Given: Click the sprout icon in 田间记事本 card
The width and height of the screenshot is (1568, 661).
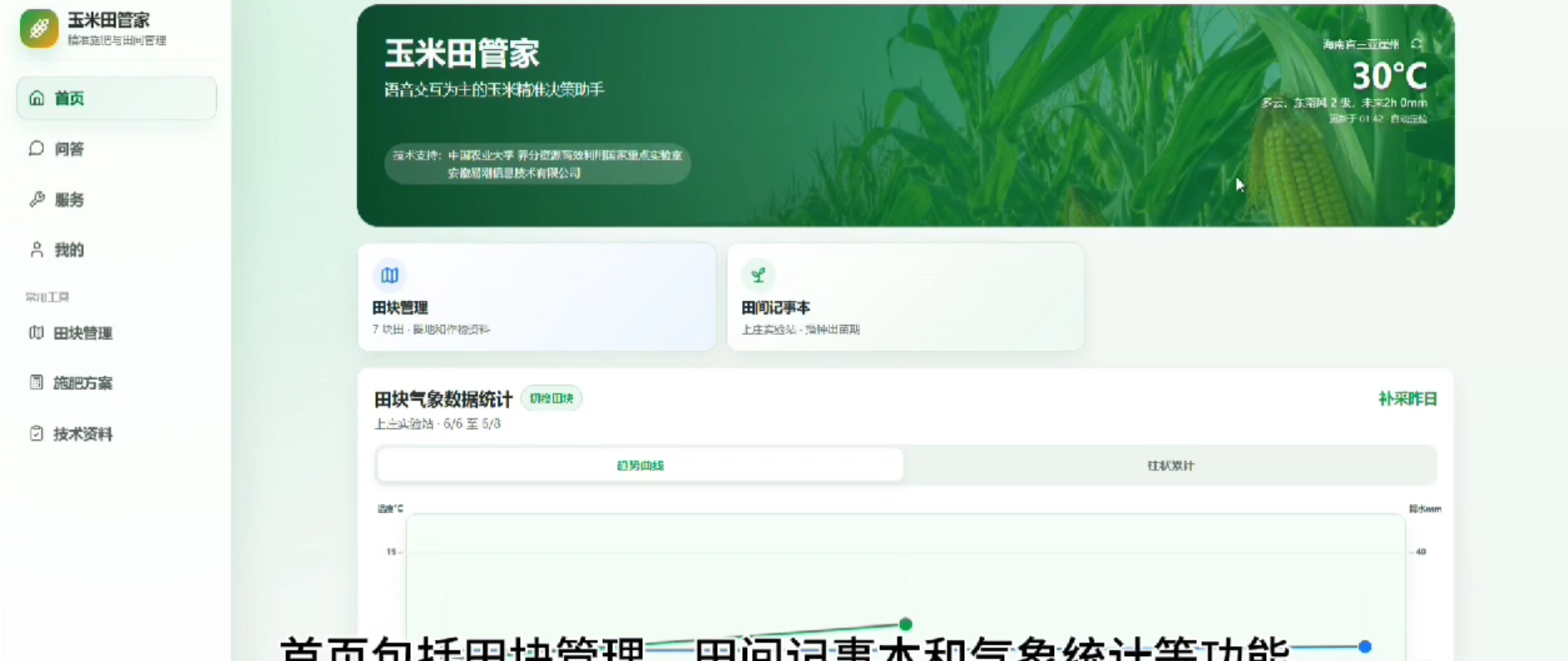Looking at the screenshot, I should tap(758, 274).
